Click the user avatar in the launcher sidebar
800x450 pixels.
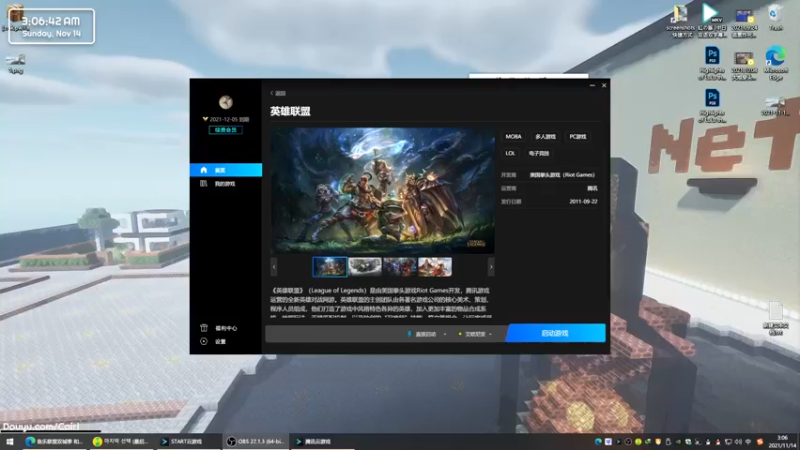coord(226,102)
